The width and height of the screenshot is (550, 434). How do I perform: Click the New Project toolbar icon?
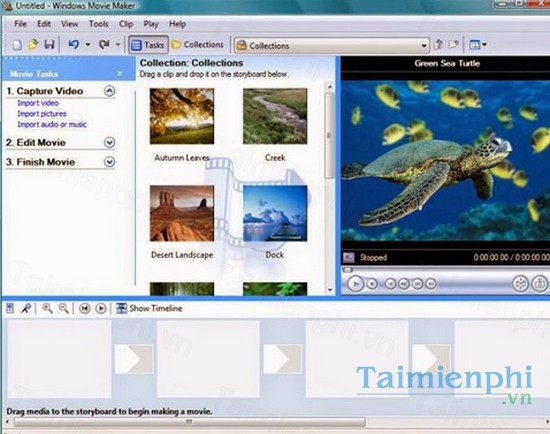17,45
